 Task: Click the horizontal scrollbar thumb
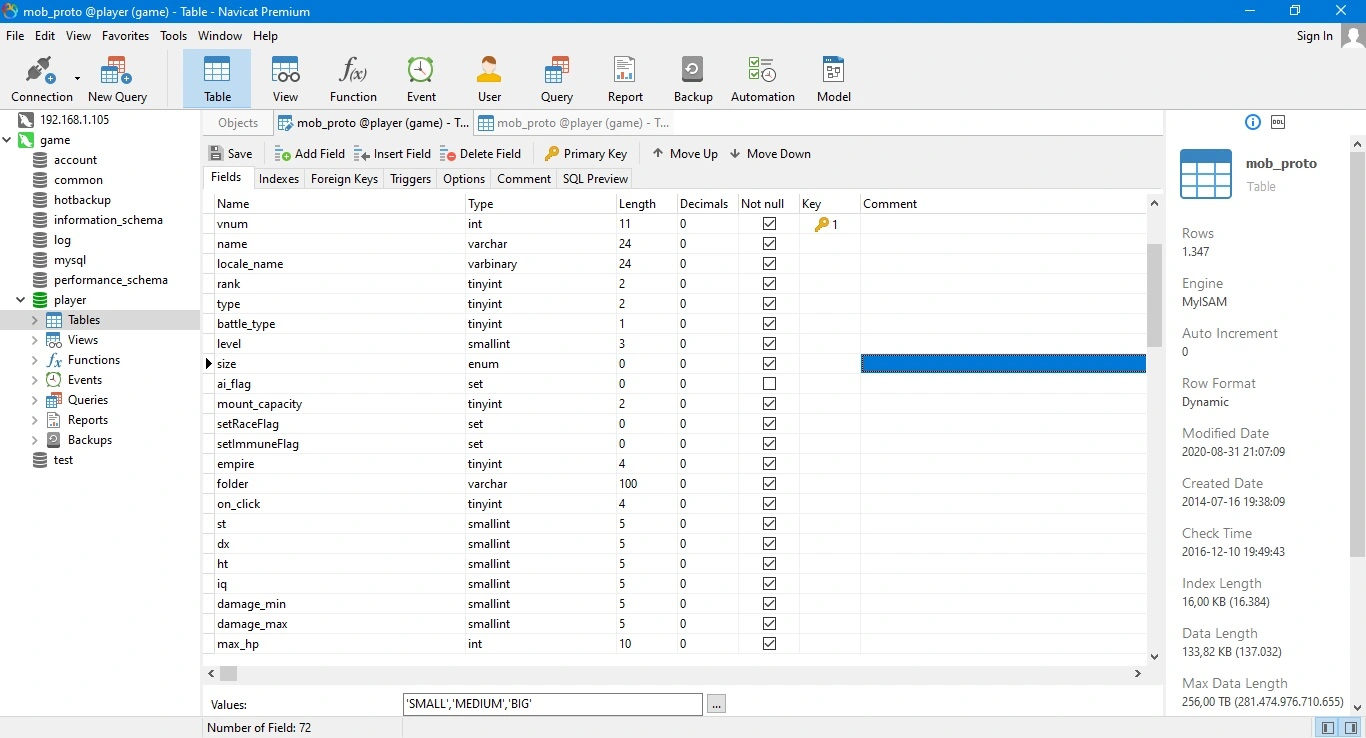point(229,674)
